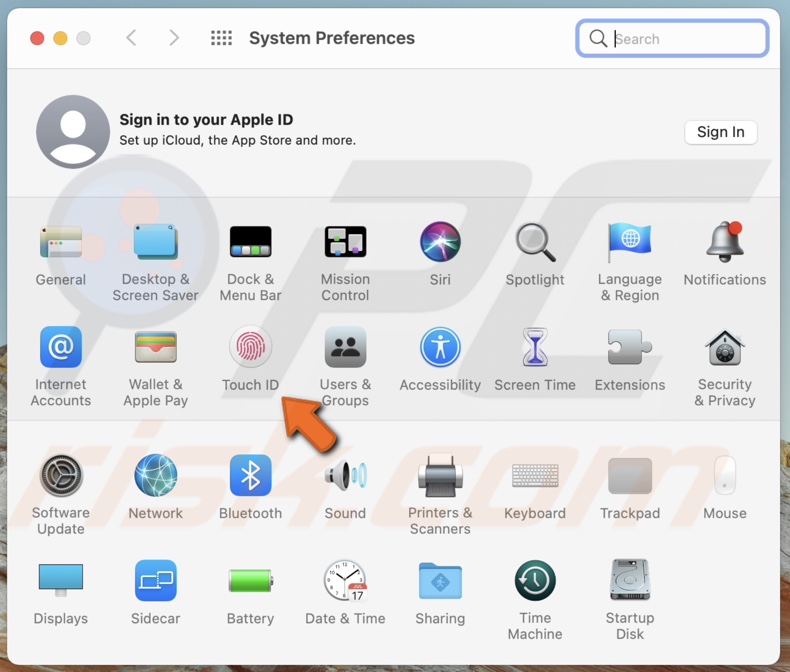Open Network preferences globe
Viewport: 790px width, 672px height.
[x=156, y=476]
